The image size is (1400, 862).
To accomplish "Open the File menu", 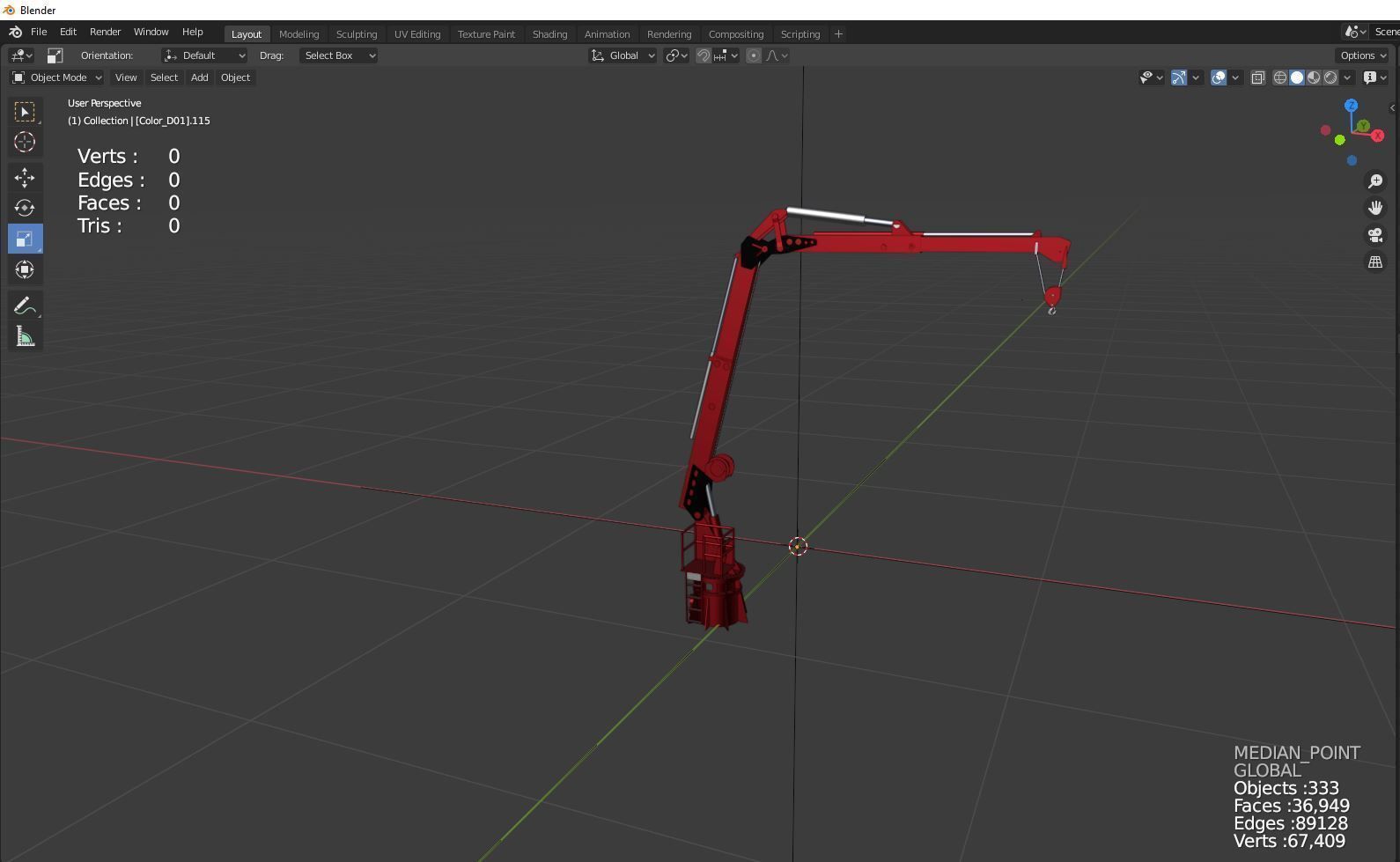I will pos(39,32).
